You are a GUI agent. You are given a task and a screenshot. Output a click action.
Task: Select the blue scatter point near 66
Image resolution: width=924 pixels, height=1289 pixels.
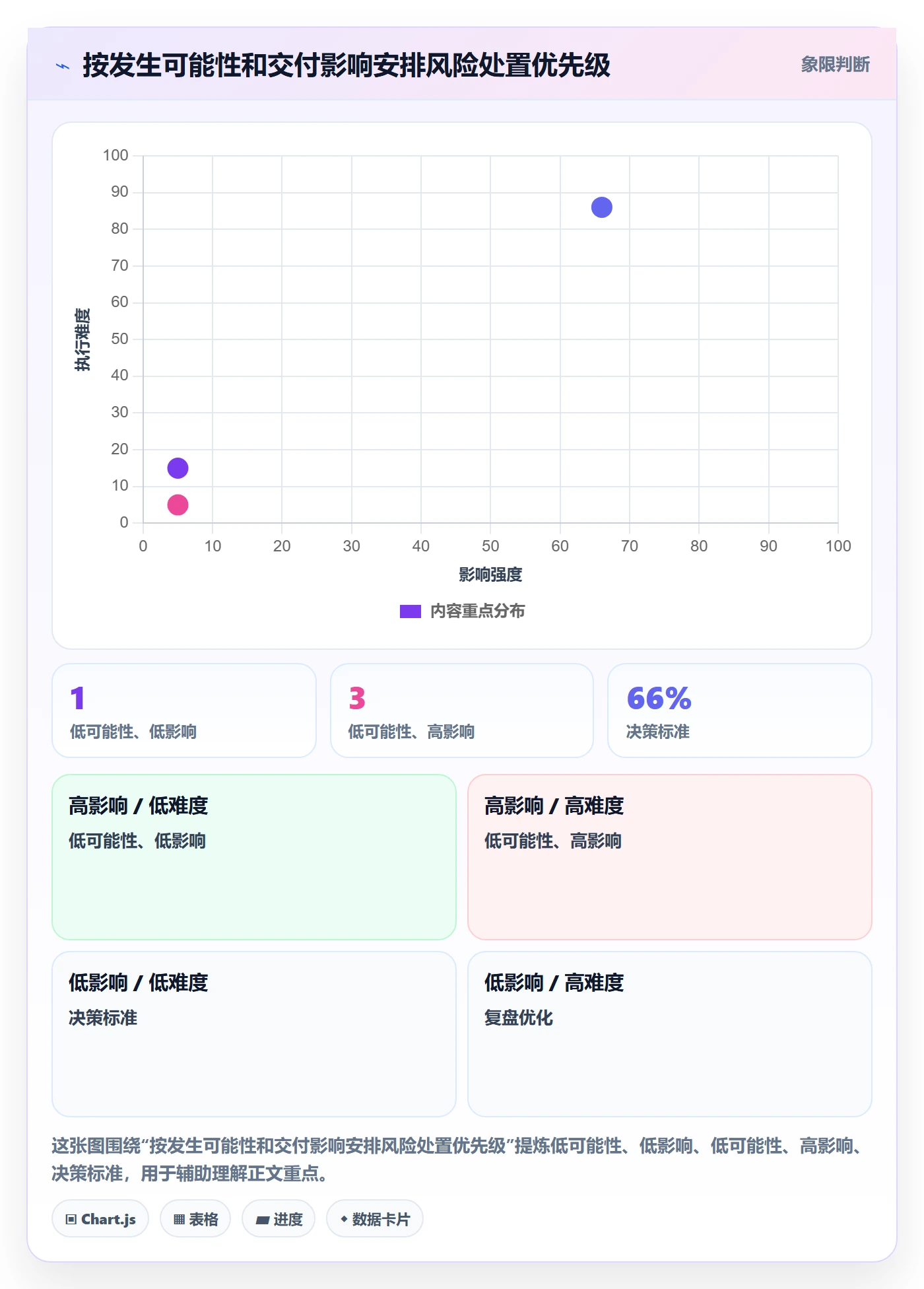(x=601, y=207)
